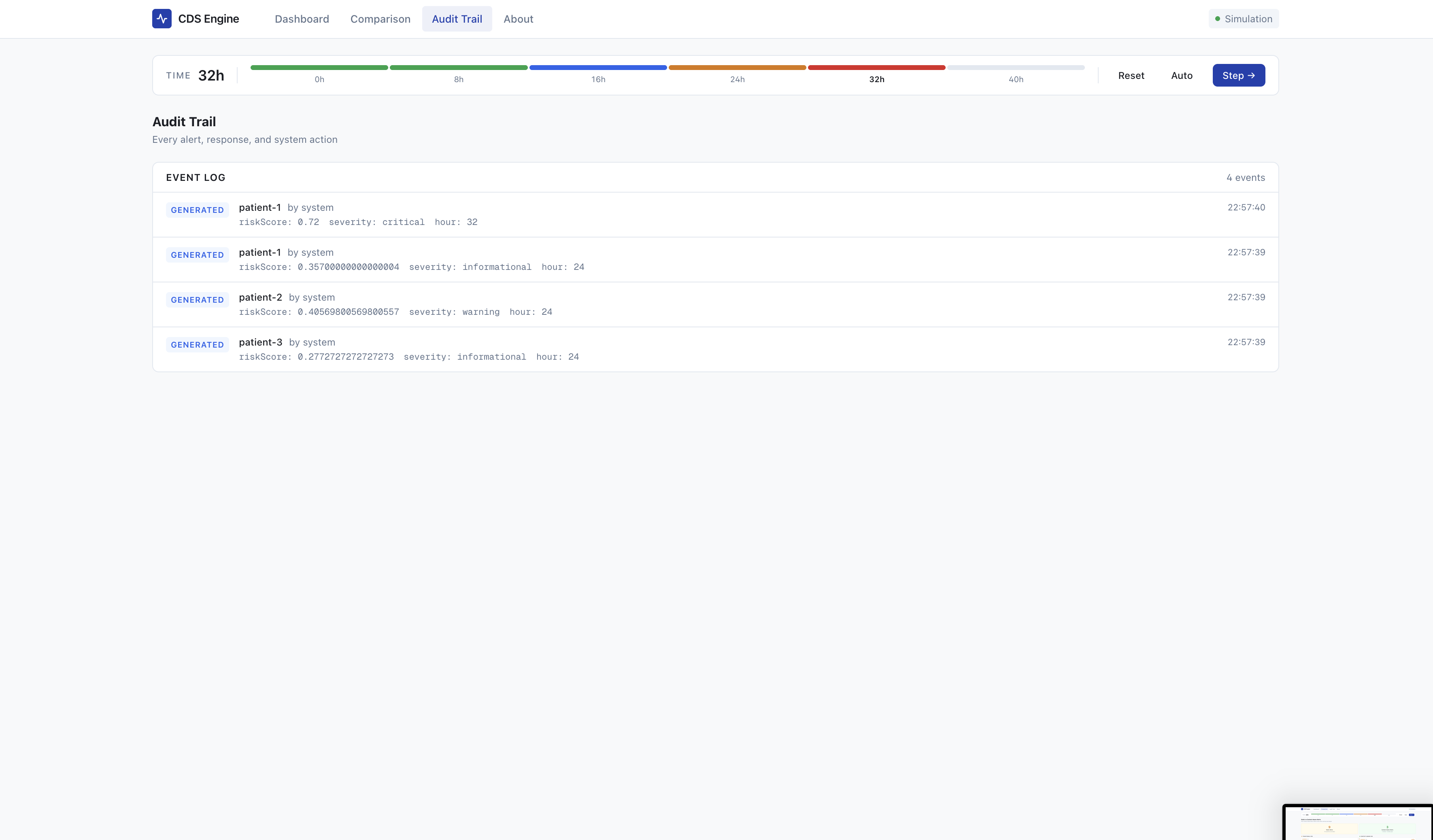The width and height of the screenshot is (1433, 840).
Task: Select the red 32h timeline segment
Action: click(876, 68)
